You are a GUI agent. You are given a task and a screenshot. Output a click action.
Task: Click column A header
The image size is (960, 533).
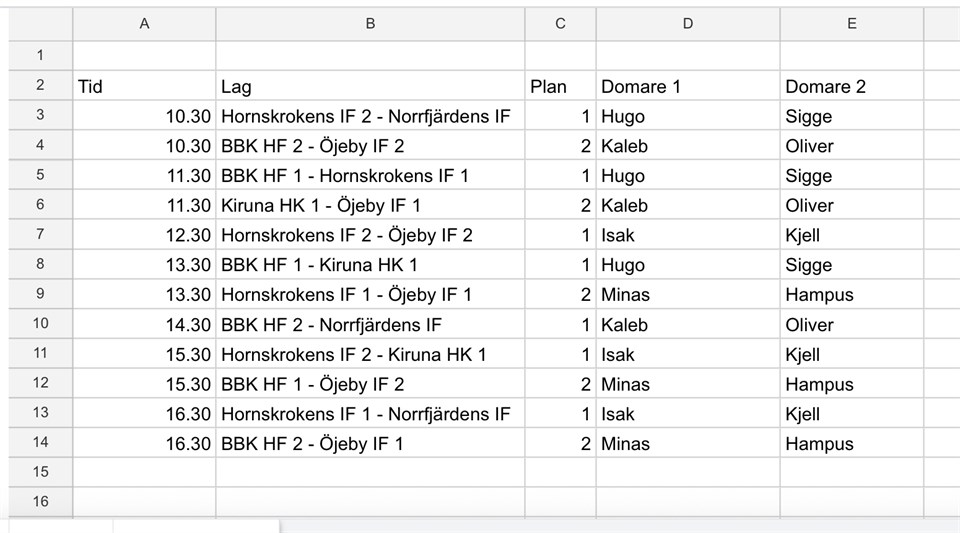(x=144, y=24)
